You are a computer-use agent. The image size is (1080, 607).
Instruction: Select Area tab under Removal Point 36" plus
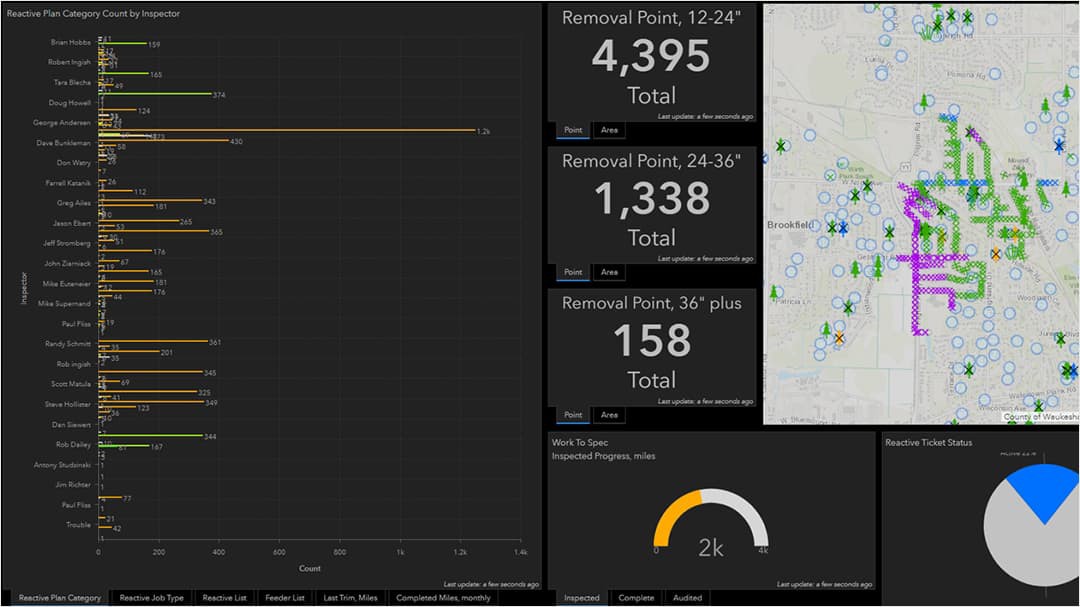coord(609,415)
